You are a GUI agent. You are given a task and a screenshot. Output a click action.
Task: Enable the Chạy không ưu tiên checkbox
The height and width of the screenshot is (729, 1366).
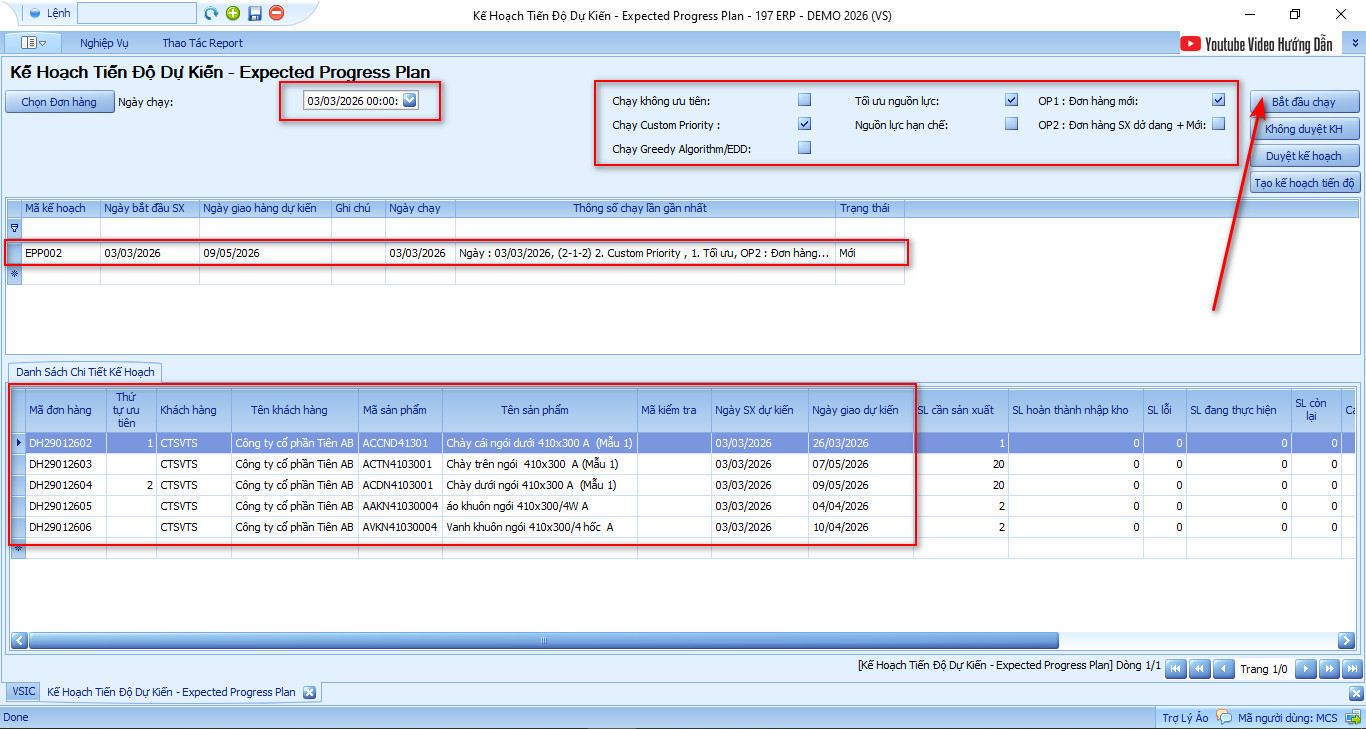(804, 100)
